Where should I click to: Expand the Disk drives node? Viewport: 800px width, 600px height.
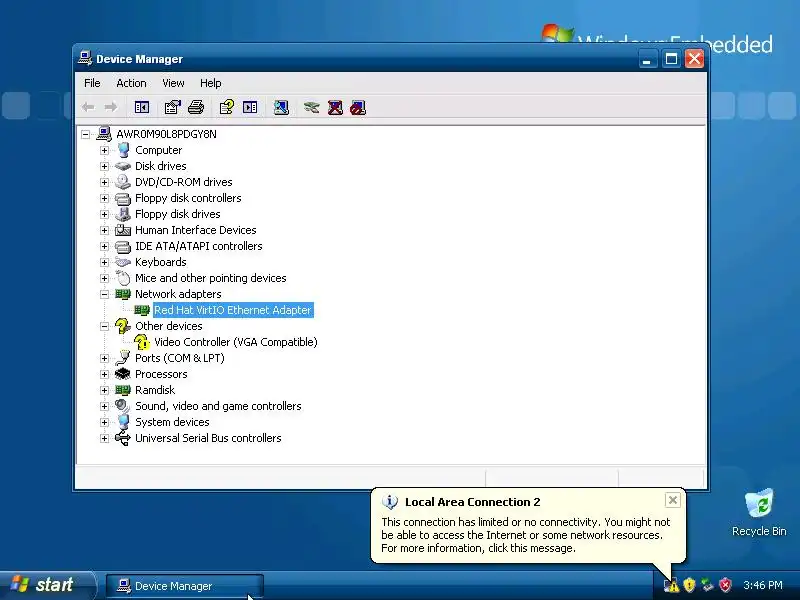105,166
